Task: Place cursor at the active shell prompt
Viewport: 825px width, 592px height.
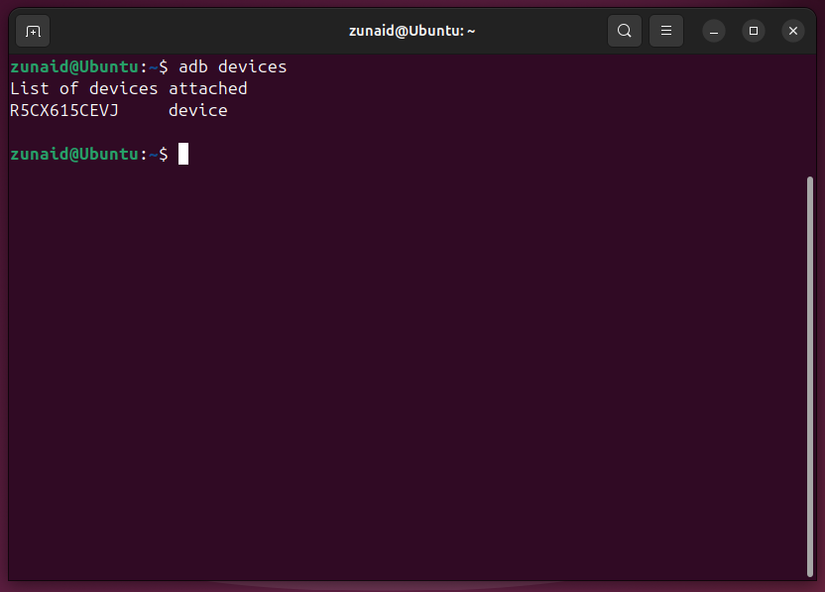Action: point(183,153)
